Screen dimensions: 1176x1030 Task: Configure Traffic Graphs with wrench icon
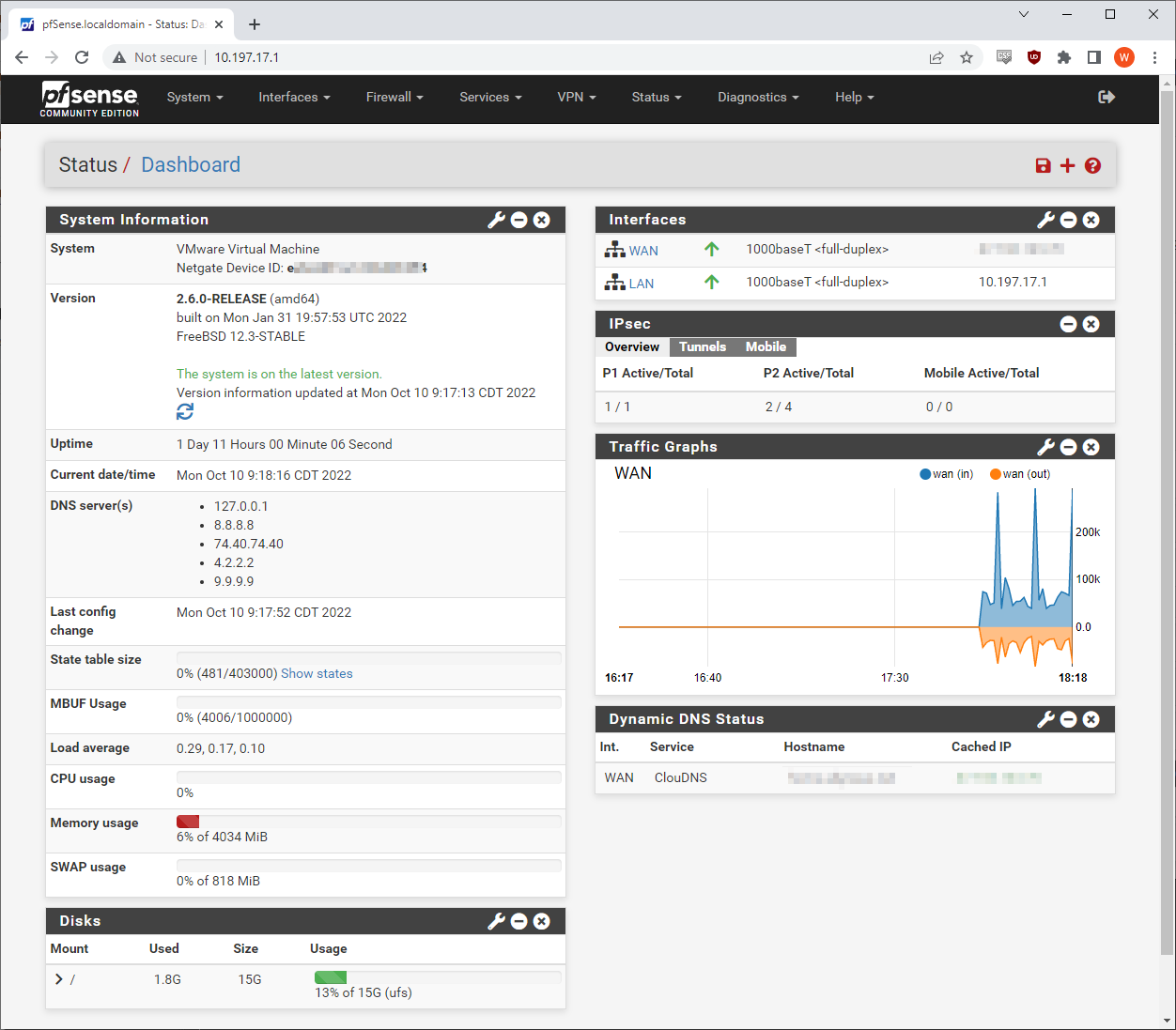[x=1045, y=447]
